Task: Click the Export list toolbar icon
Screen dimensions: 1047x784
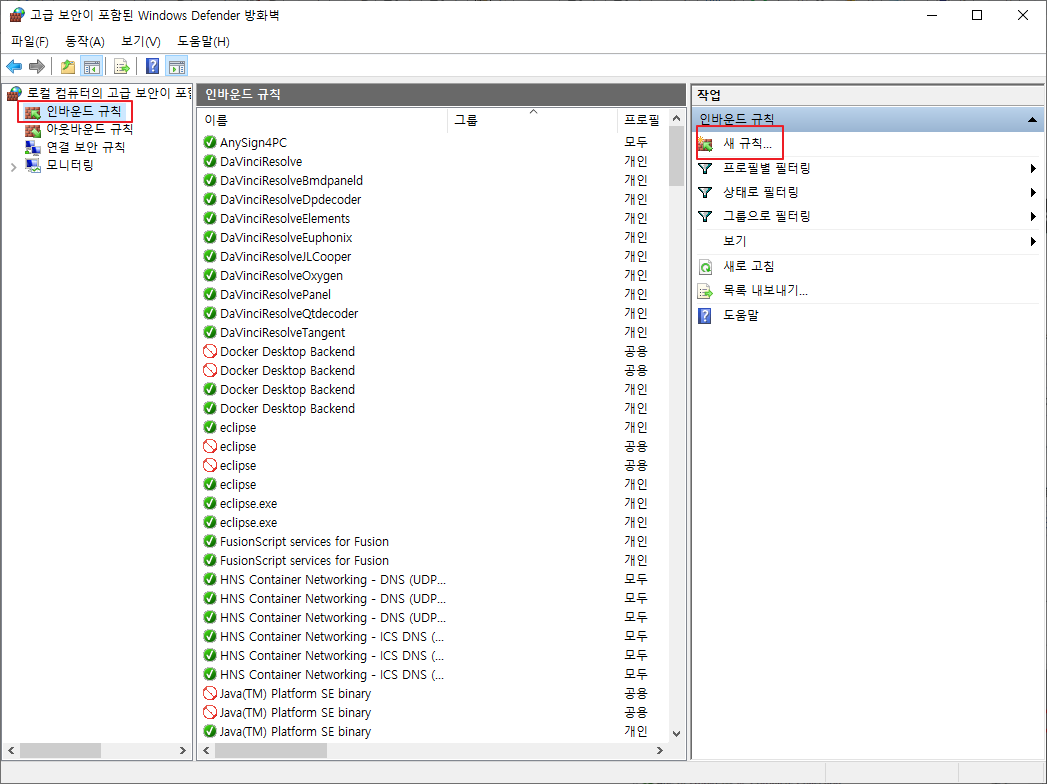Action: tap(122, 66)
